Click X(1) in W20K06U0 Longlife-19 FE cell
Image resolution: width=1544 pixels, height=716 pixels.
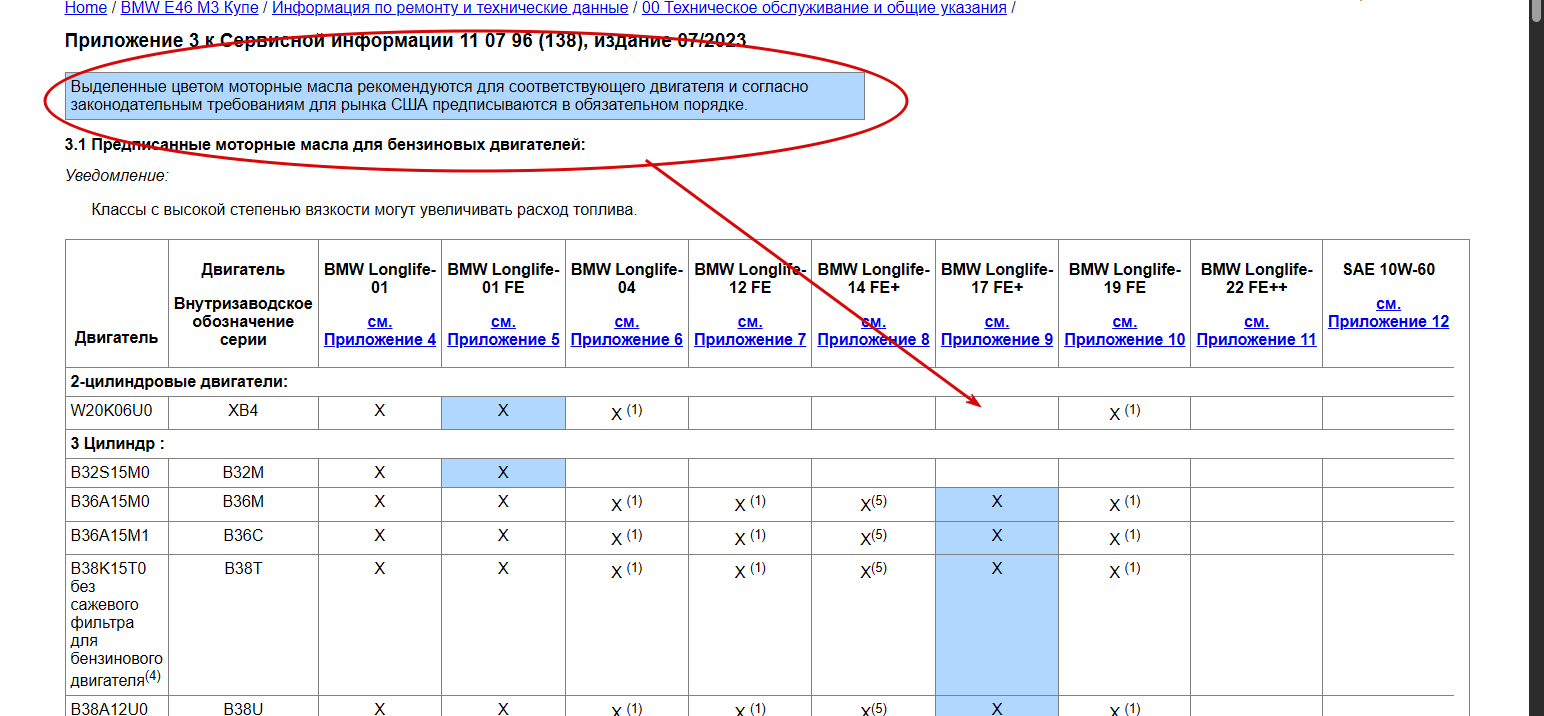pyautogui.click(x=1125, y=412)
